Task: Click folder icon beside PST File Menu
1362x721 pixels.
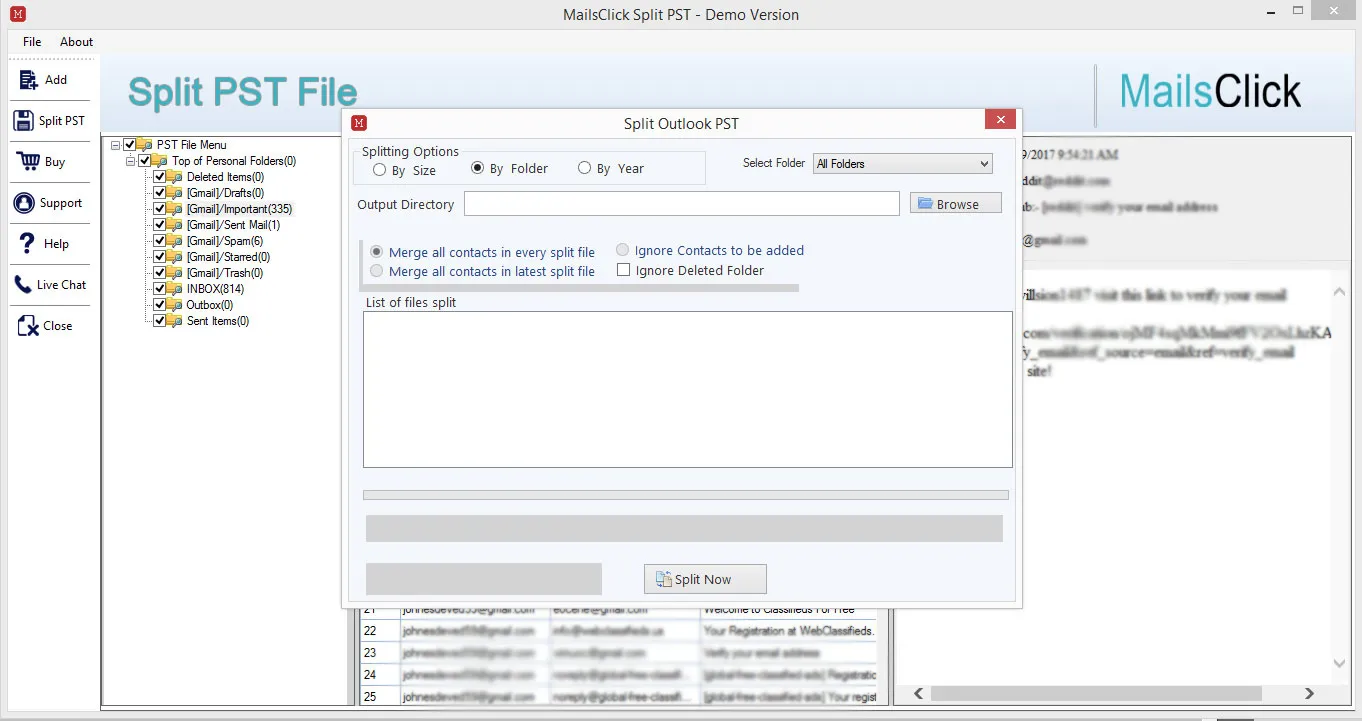Action: tap(146, 145)
